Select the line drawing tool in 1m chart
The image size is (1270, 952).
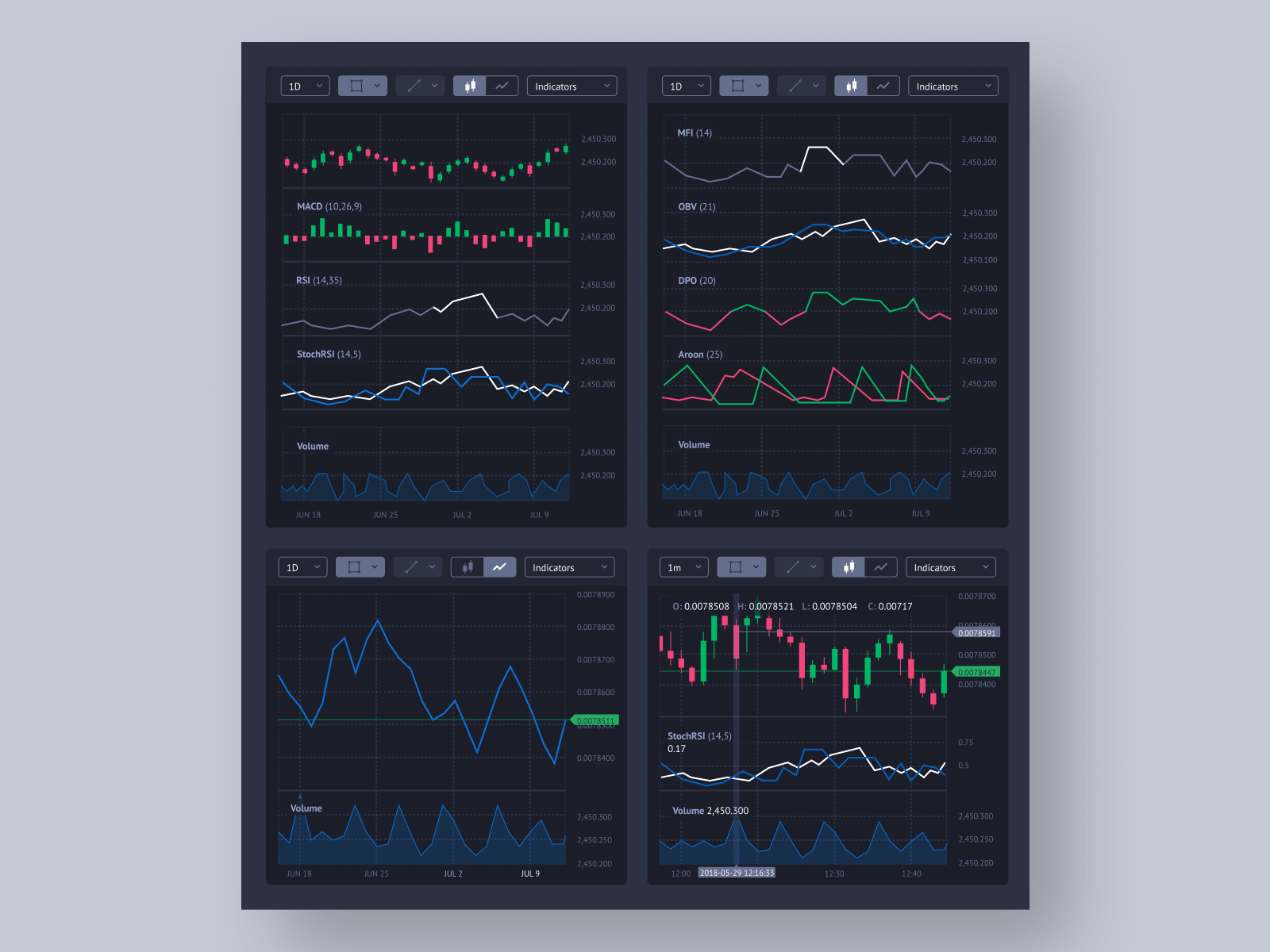[792, 567]
